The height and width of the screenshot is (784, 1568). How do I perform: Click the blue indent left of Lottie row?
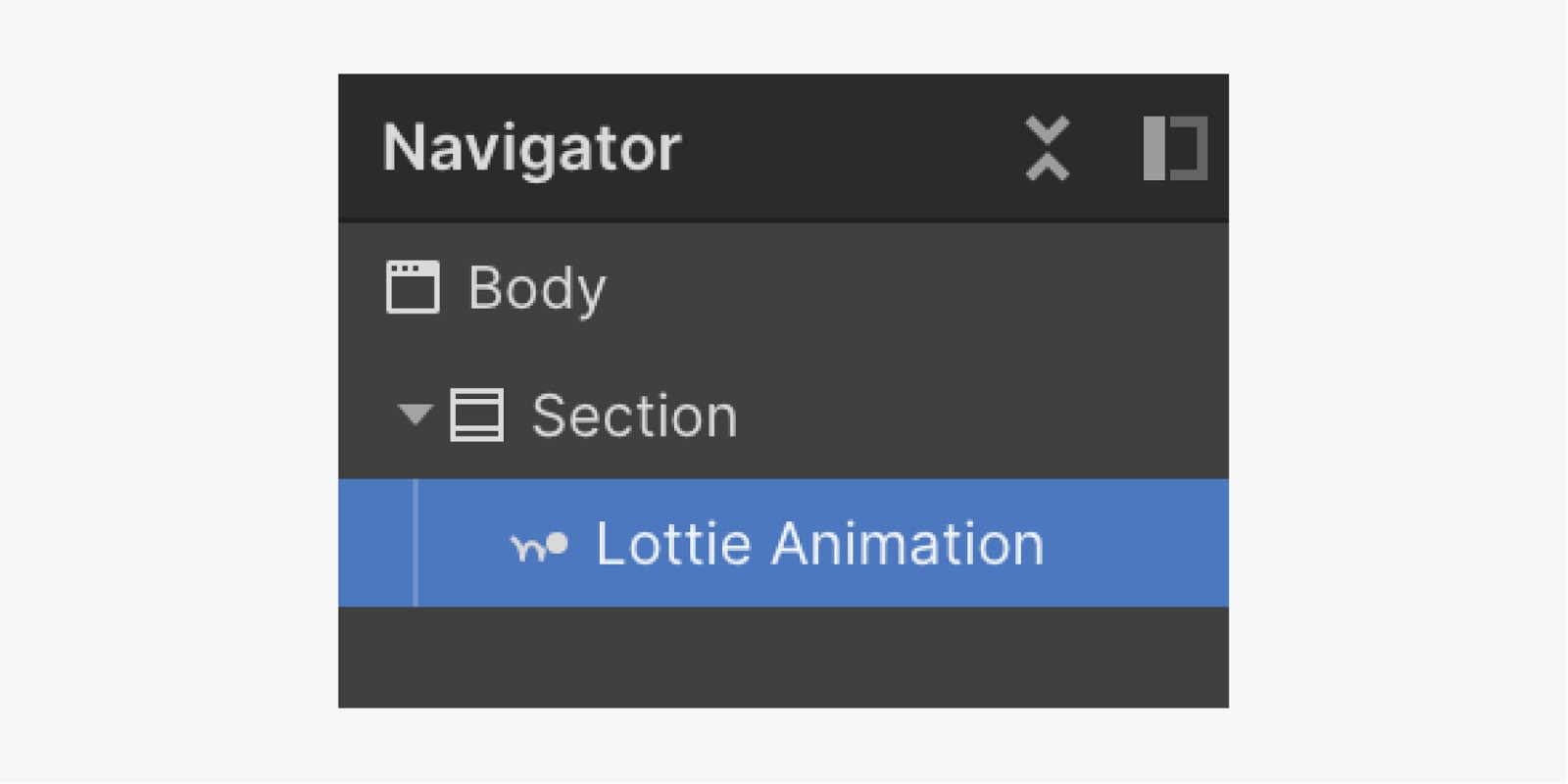pyautogui.click(x=376, y=543)
